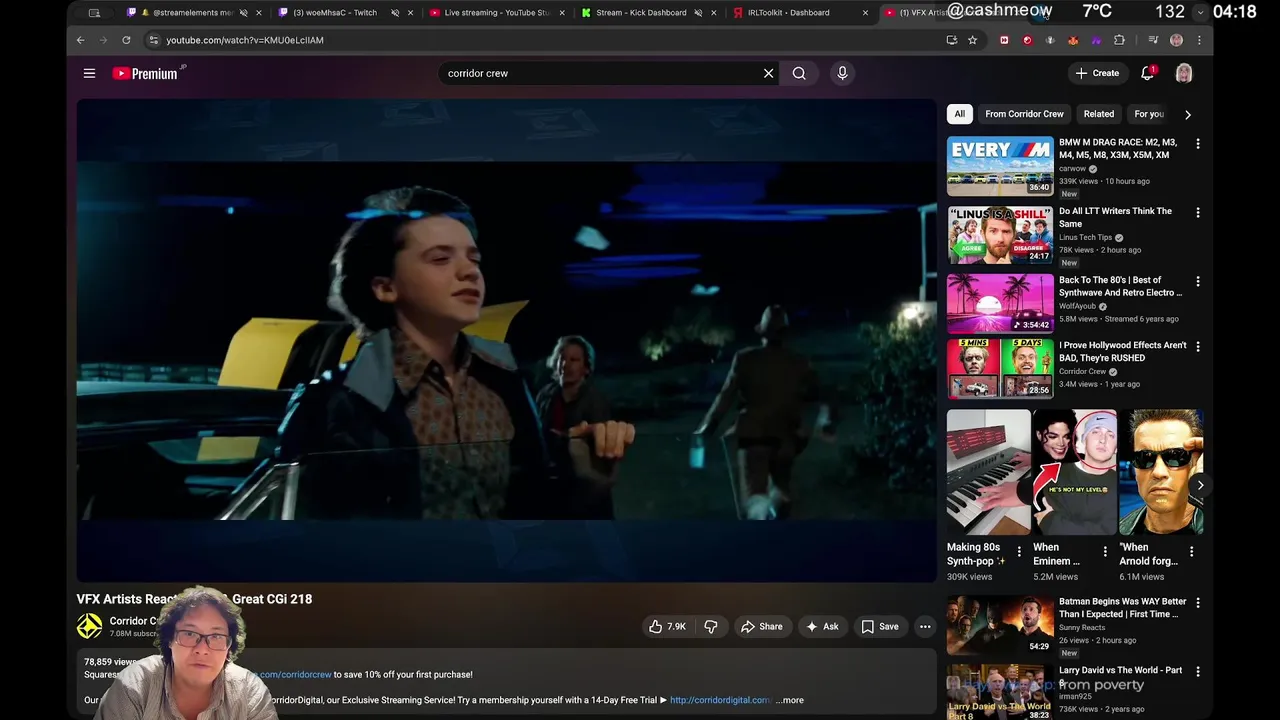
Task: Open more actions ellipsis beside Save
Action: pyautogui.click(x=925, y=626)
